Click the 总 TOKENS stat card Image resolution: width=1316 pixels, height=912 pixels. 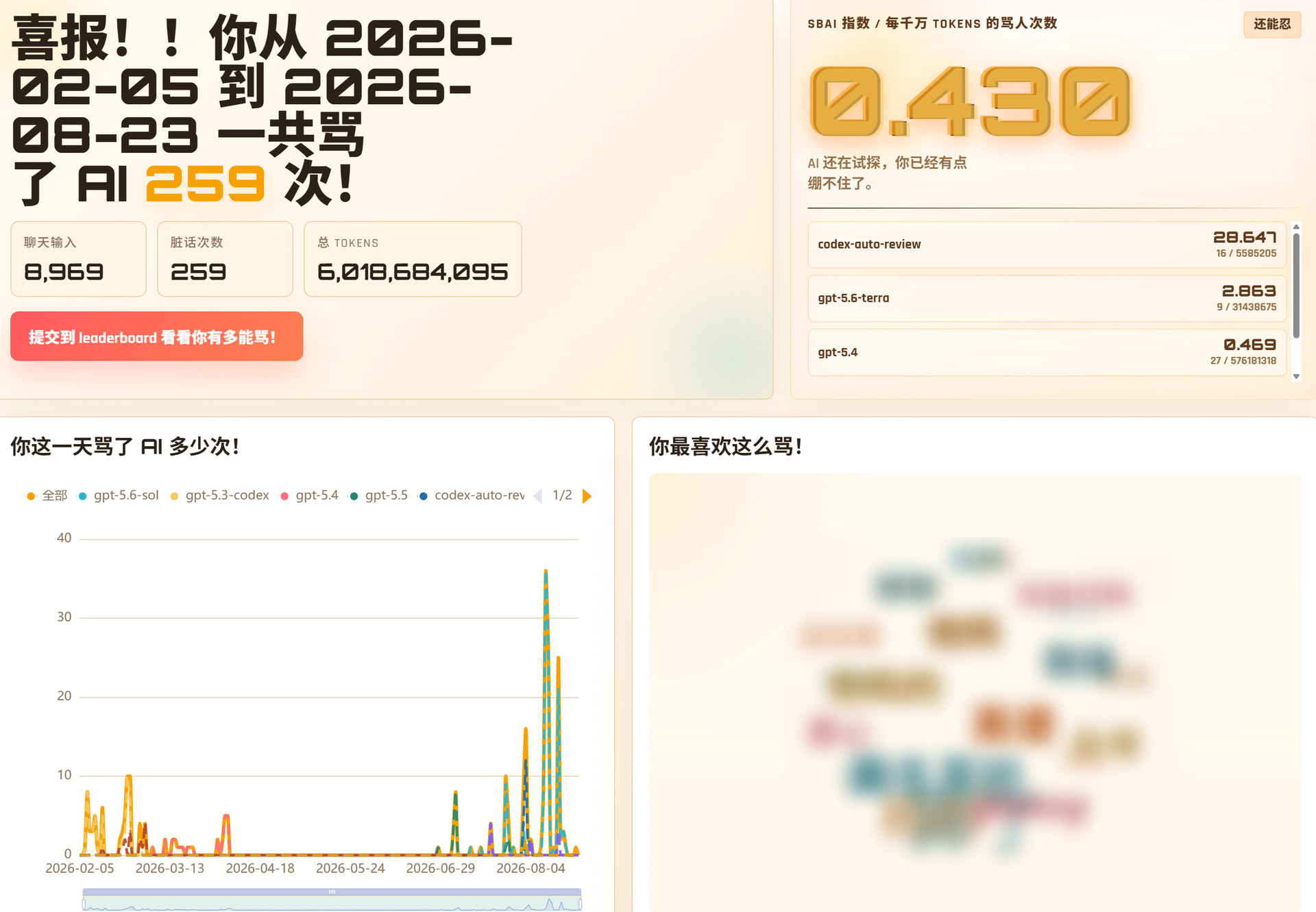pos(413,259)
